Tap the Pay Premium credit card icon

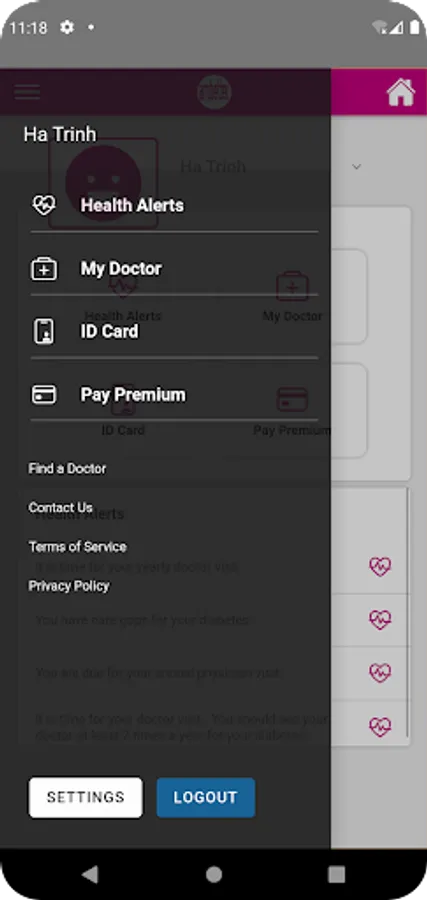[44, 395]
